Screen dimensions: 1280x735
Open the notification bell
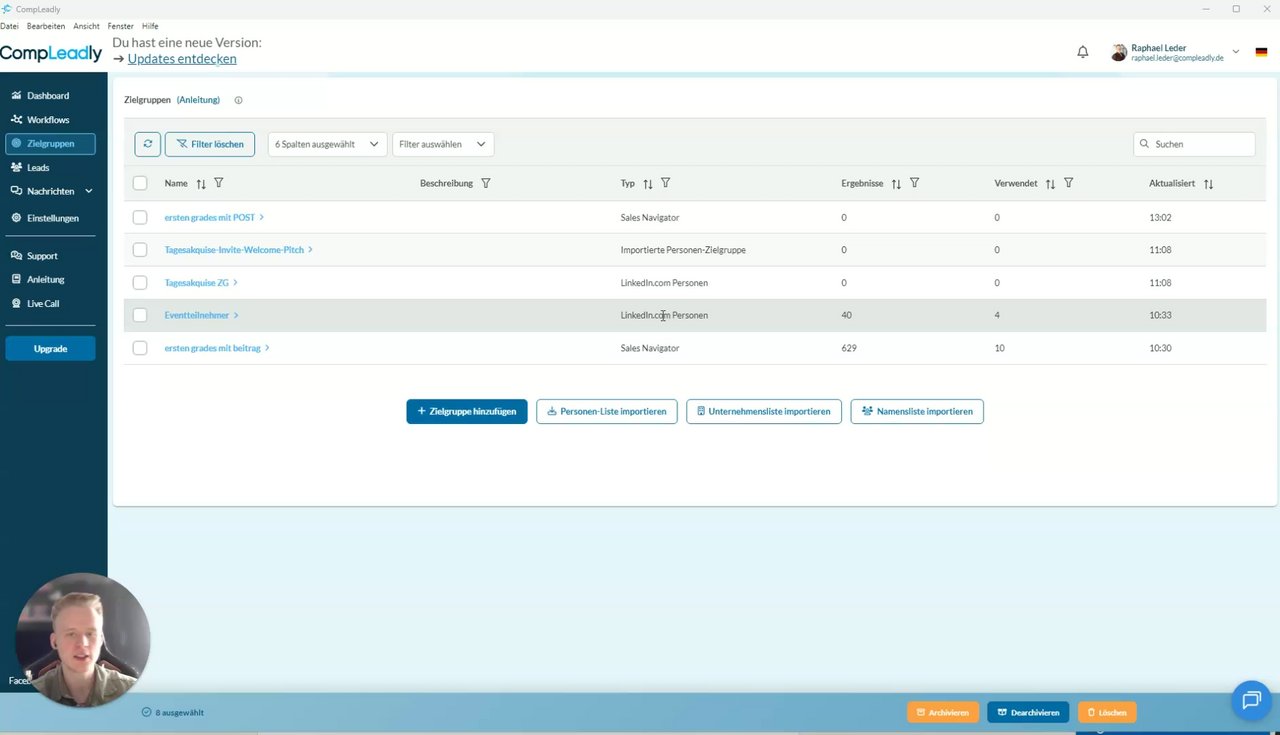pyautogui.click(x=1082, y=52)
